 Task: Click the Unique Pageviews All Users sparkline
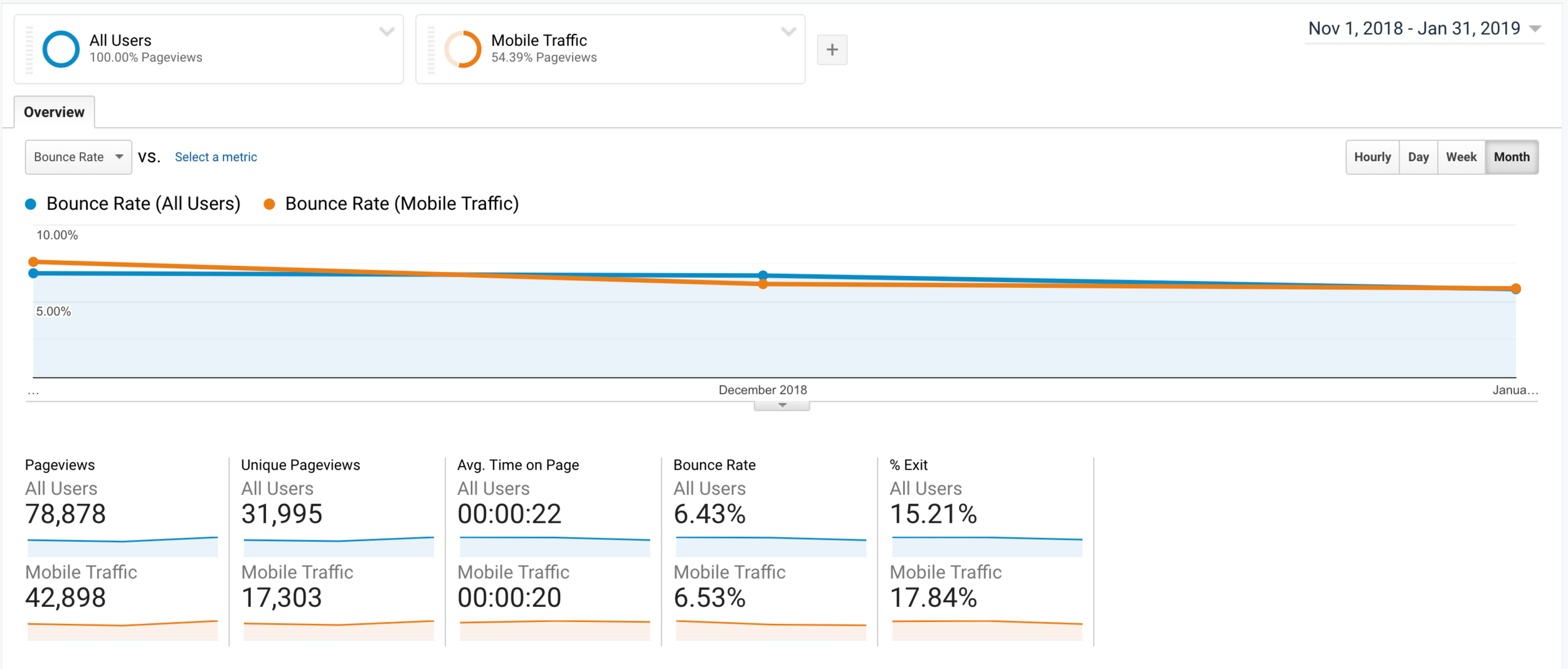click(x=339, y=546)
